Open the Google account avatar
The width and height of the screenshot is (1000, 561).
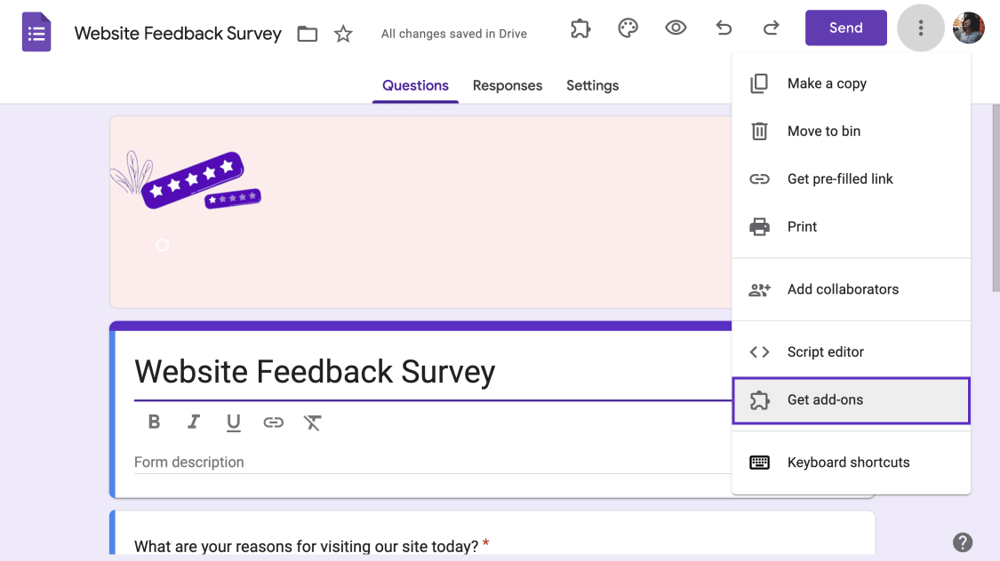coord(968,28)
